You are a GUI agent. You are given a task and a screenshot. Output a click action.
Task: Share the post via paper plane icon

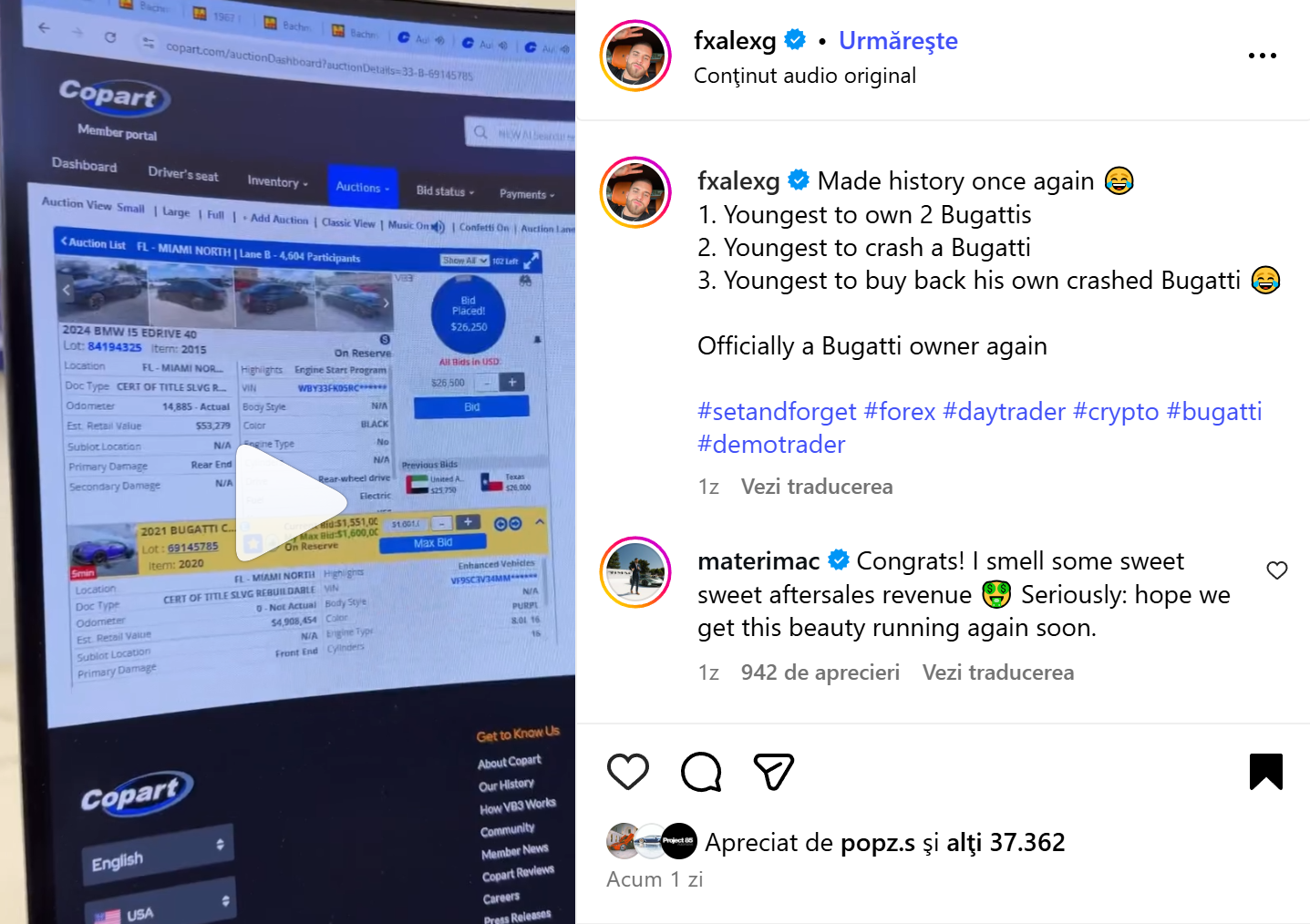774,772
